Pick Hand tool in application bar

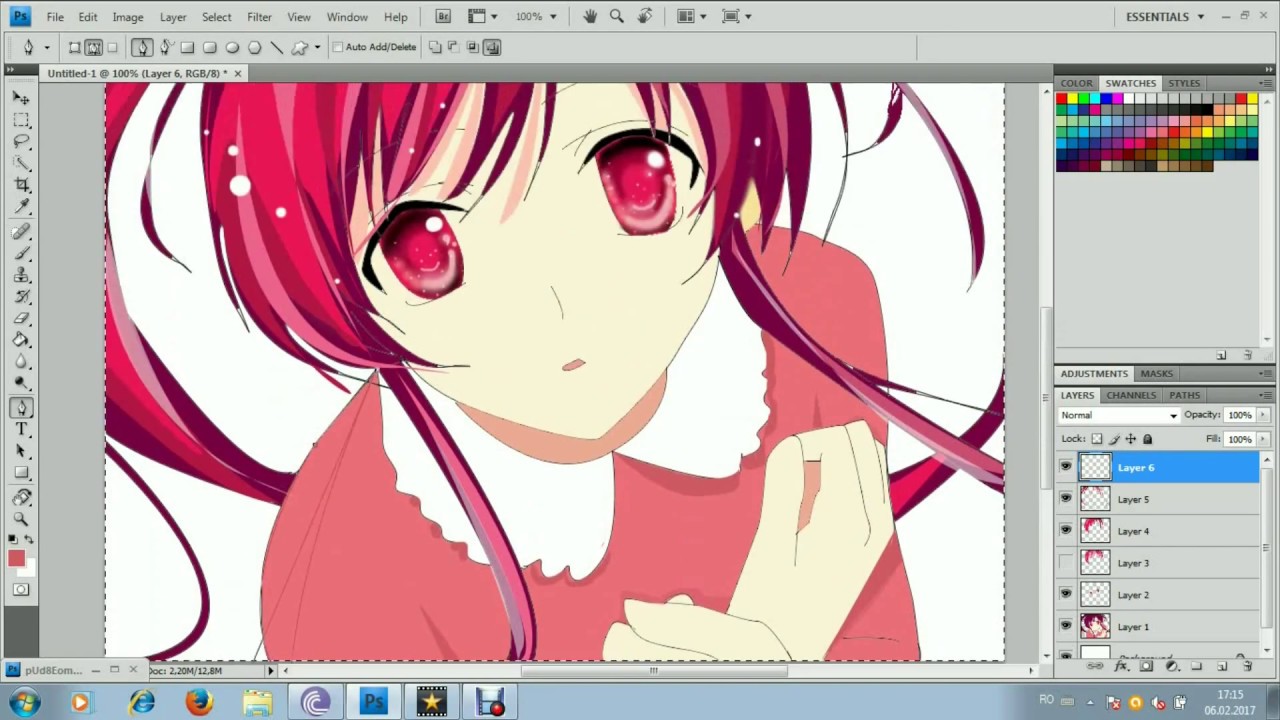(590, 16)
